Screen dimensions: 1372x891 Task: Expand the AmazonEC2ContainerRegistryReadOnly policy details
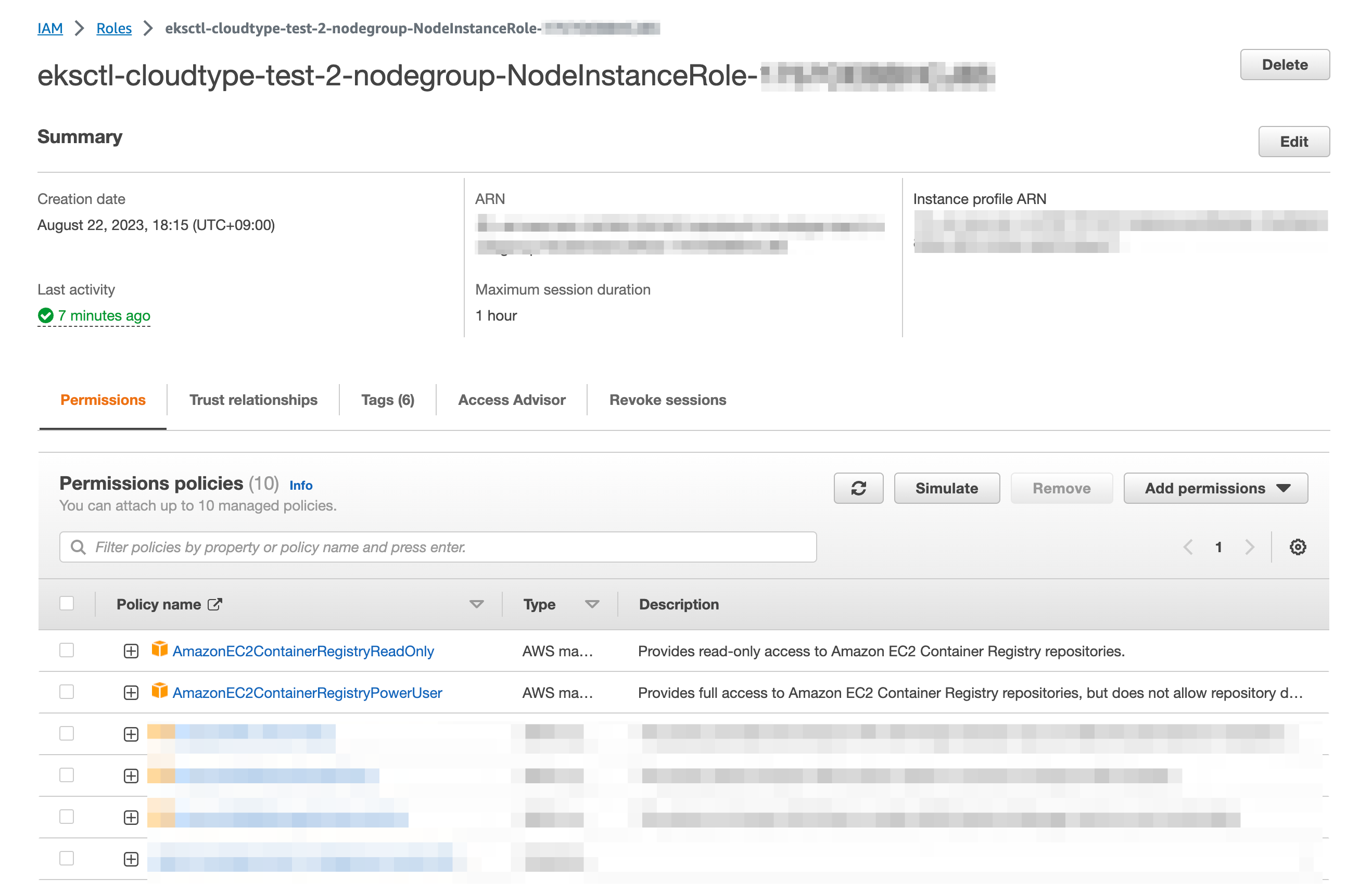click(131, 651)
